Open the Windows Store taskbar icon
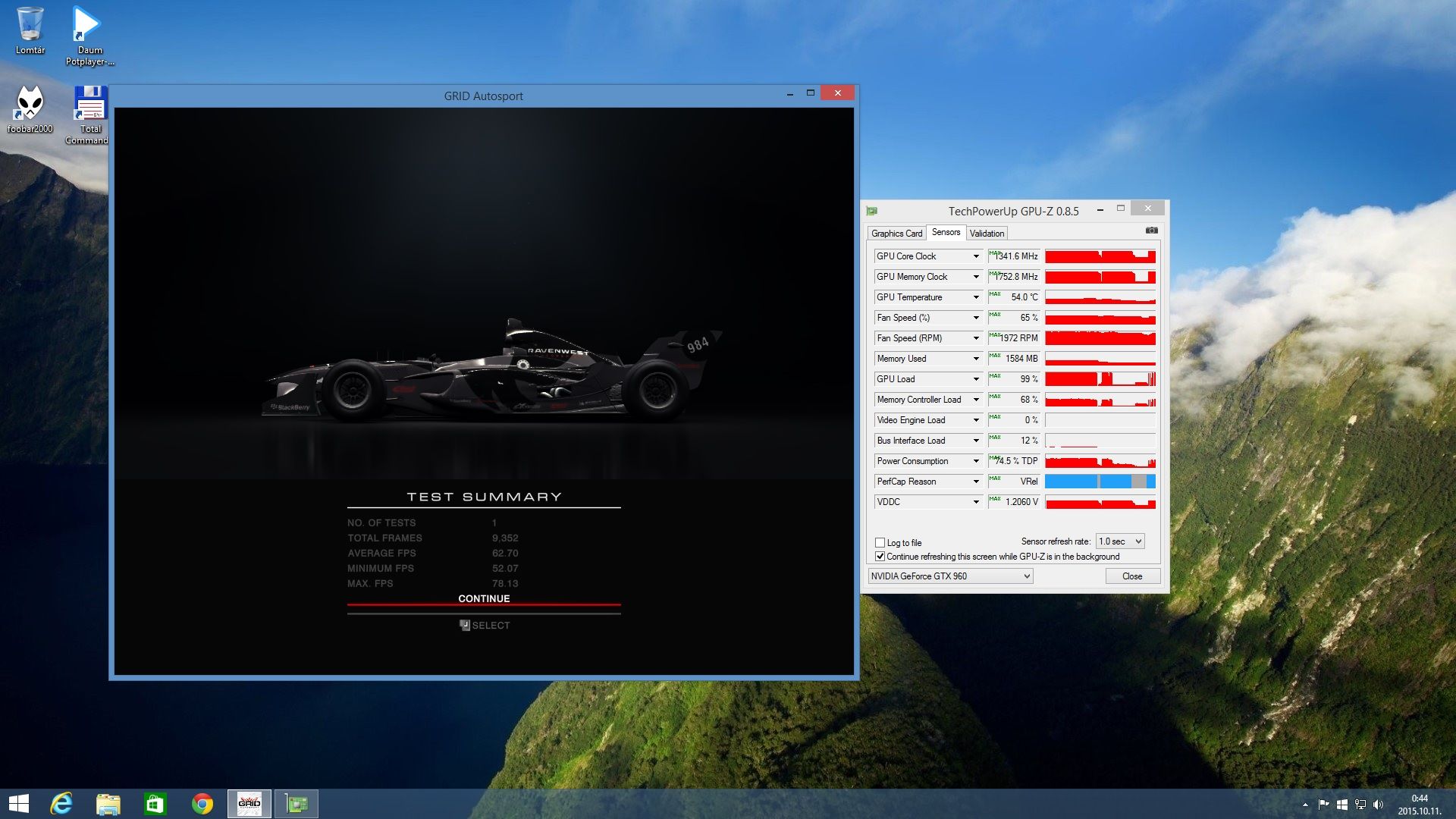 pos(155,803)
